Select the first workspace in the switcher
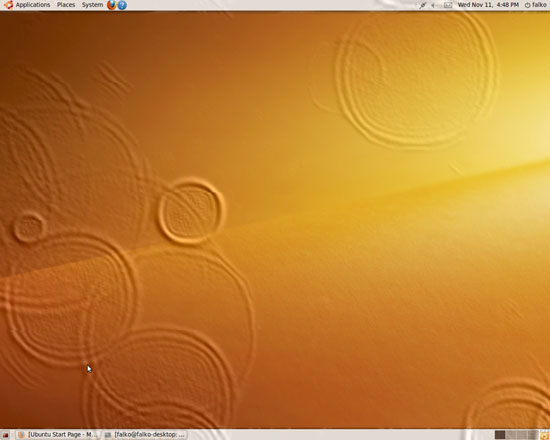 [x=500, y=435]
